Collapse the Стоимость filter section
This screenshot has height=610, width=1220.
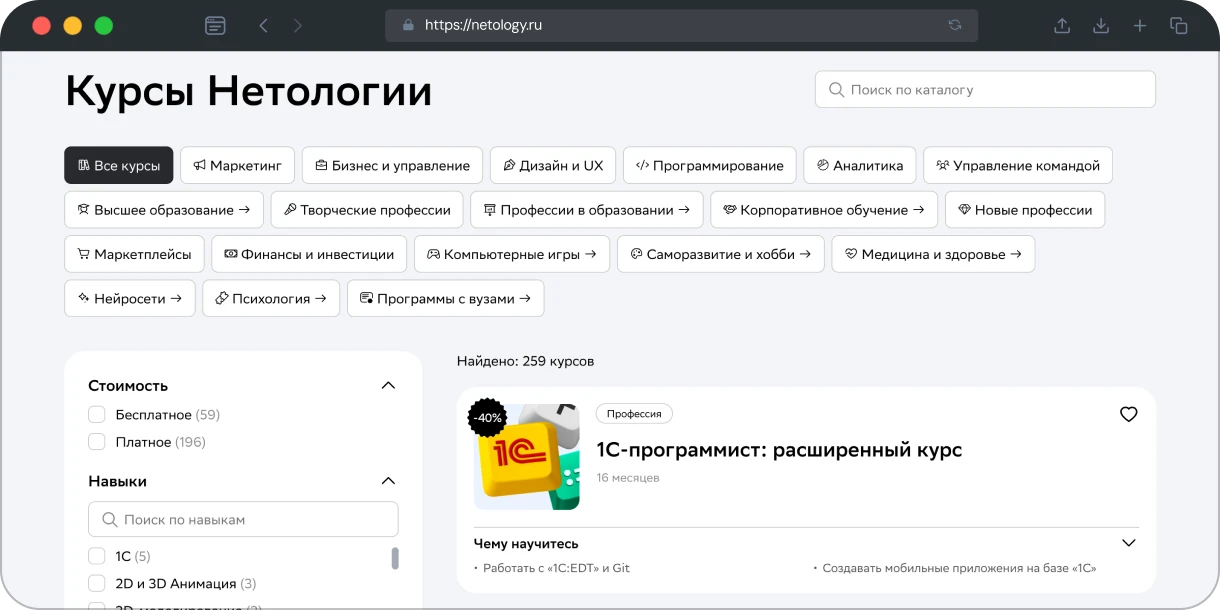click(389, 386)
